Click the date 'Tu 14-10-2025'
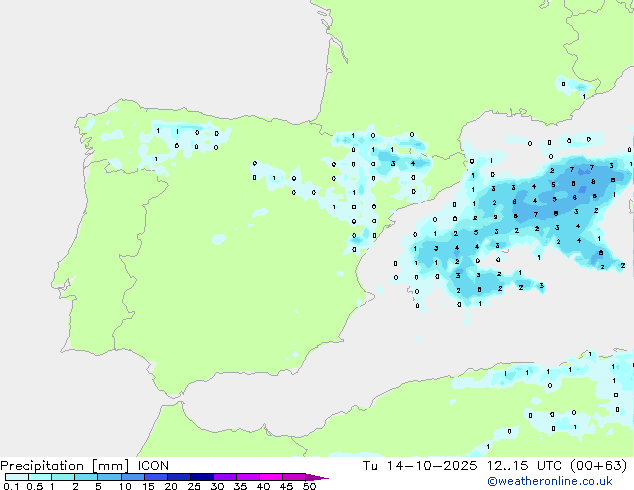The image size is (634, 490). tap(420, 466)
